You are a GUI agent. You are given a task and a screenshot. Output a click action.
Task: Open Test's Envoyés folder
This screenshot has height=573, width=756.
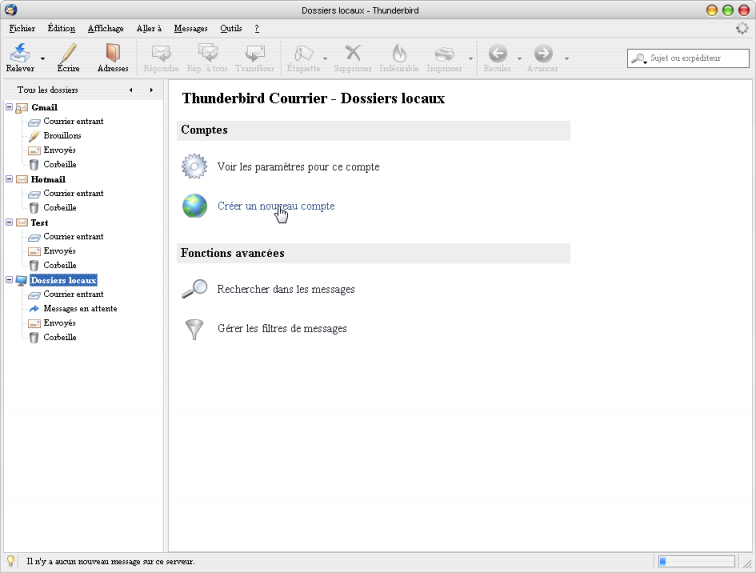59,251
